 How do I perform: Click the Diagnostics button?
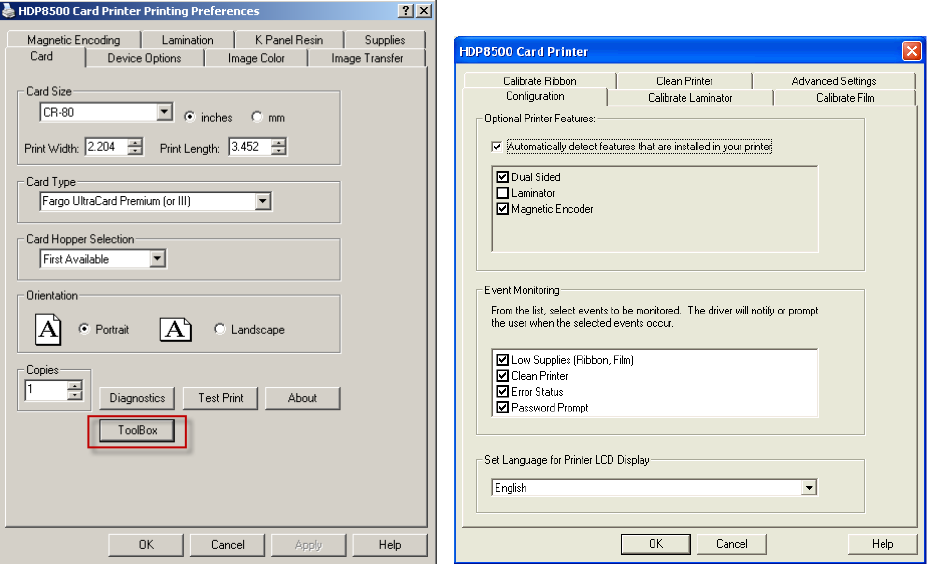pyautogui.click(x=137, y=398)
